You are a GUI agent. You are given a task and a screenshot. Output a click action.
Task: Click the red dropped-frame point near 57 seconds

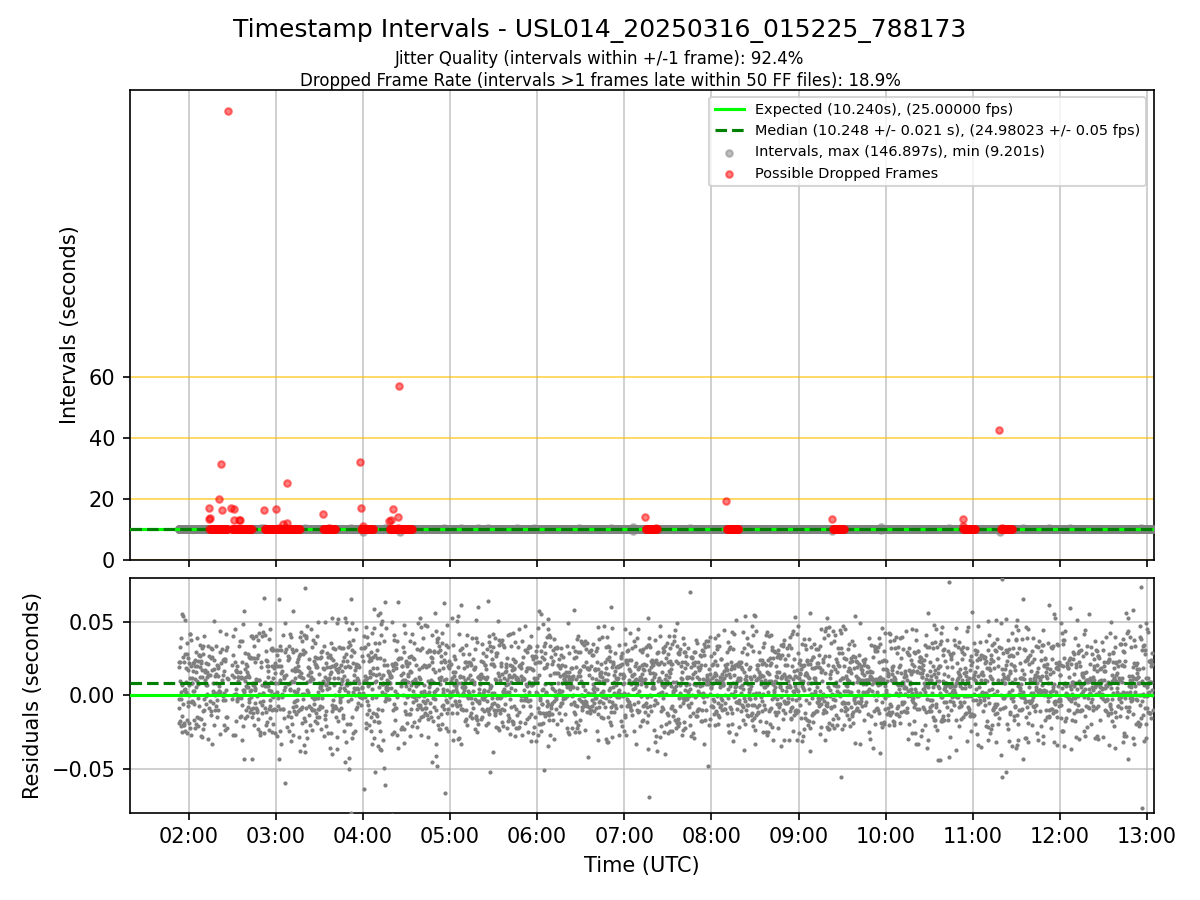pos(399,386)
